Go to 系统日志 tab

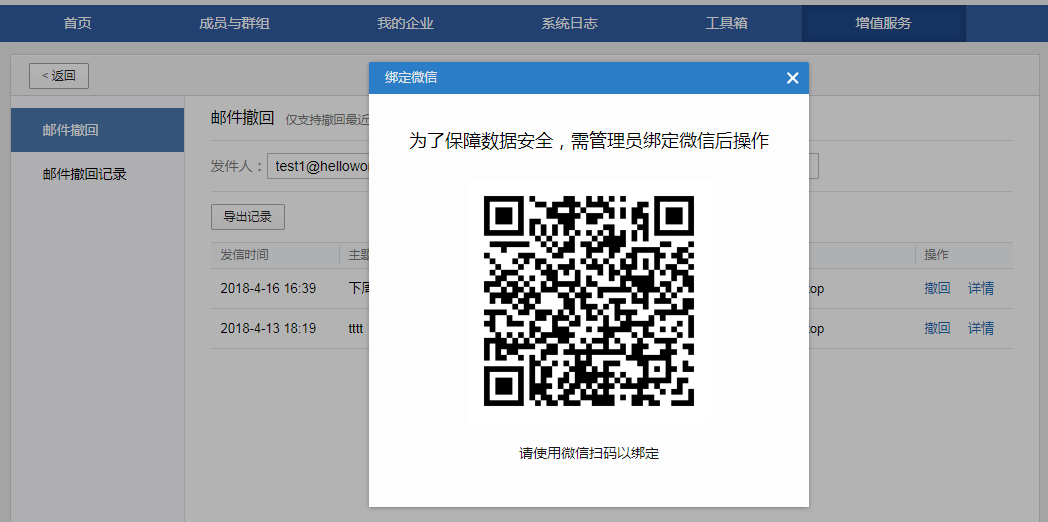569,23
